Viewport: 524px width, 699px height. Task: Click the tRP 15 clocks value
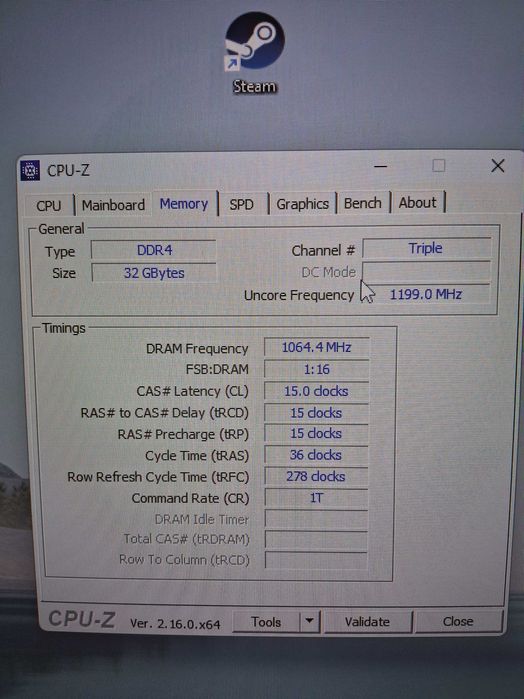pos(316,434)
